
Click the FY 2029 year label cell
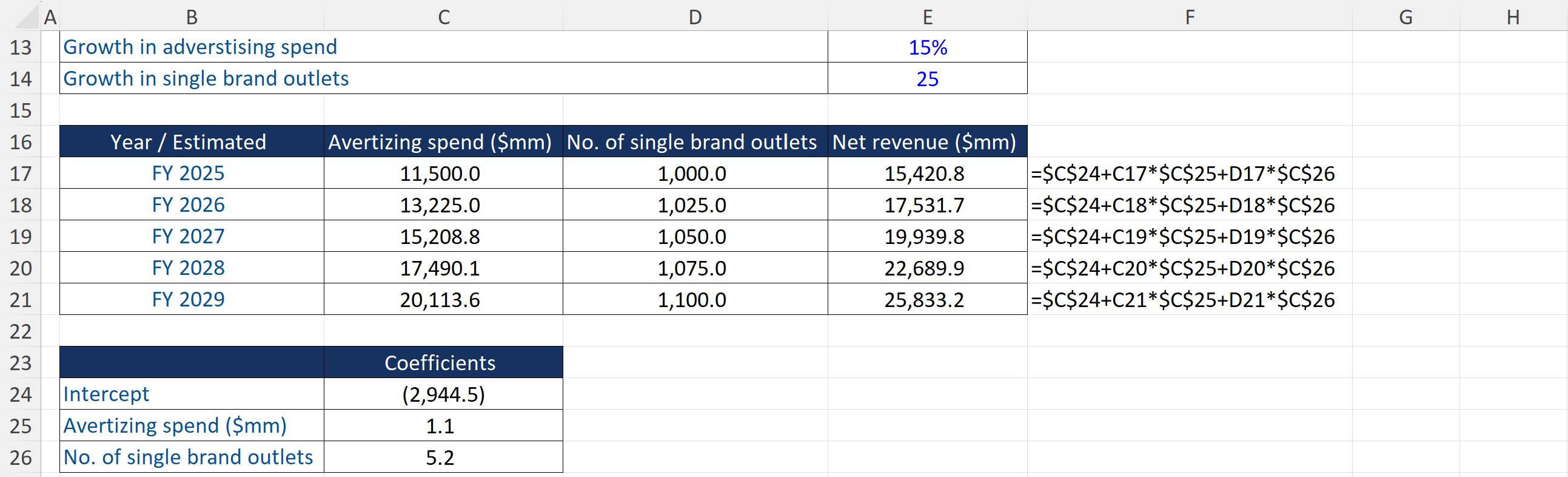189,300
